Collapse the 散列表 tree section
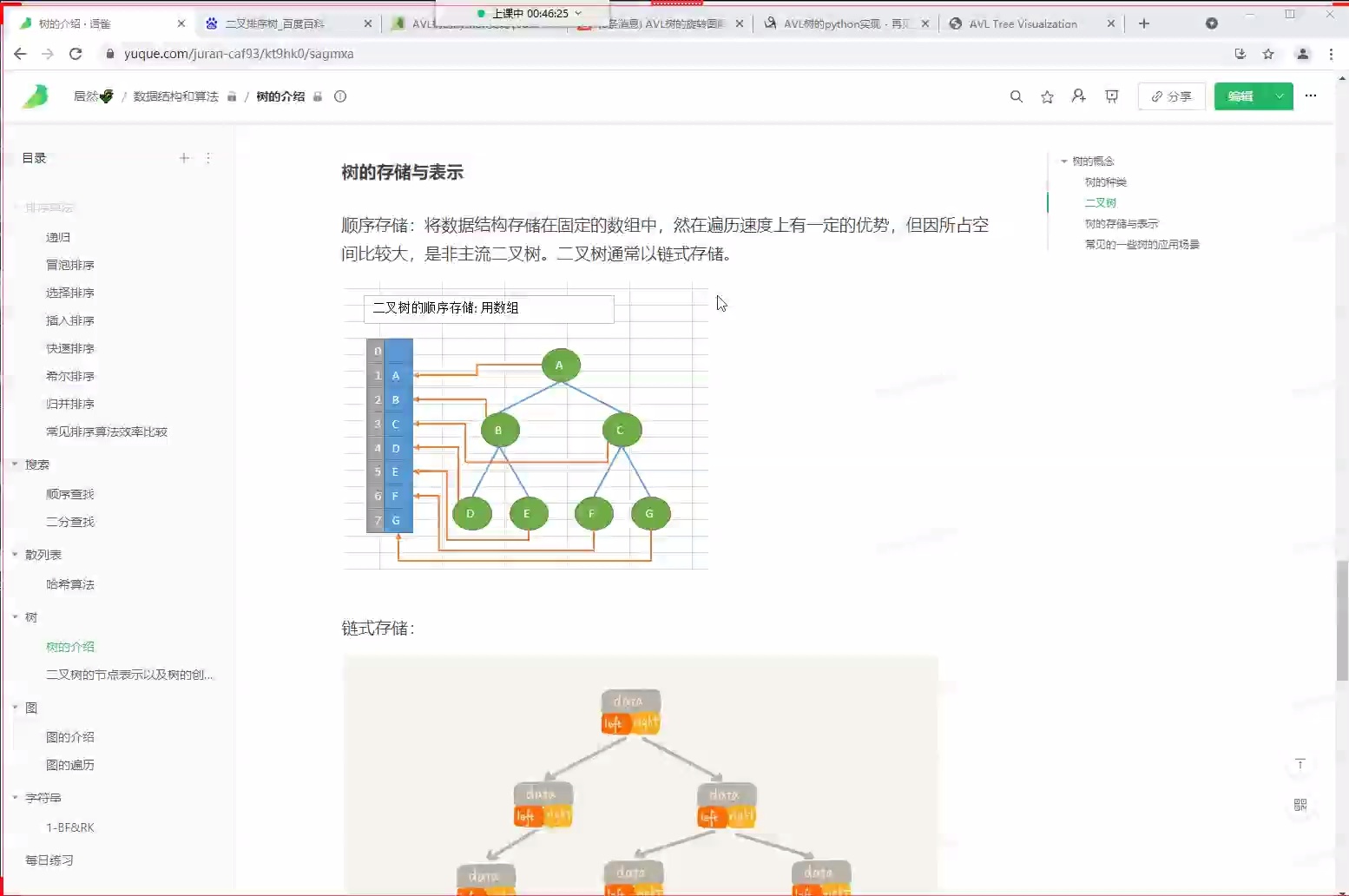This screenshot has height=896, width=1349. pos(15,555)
